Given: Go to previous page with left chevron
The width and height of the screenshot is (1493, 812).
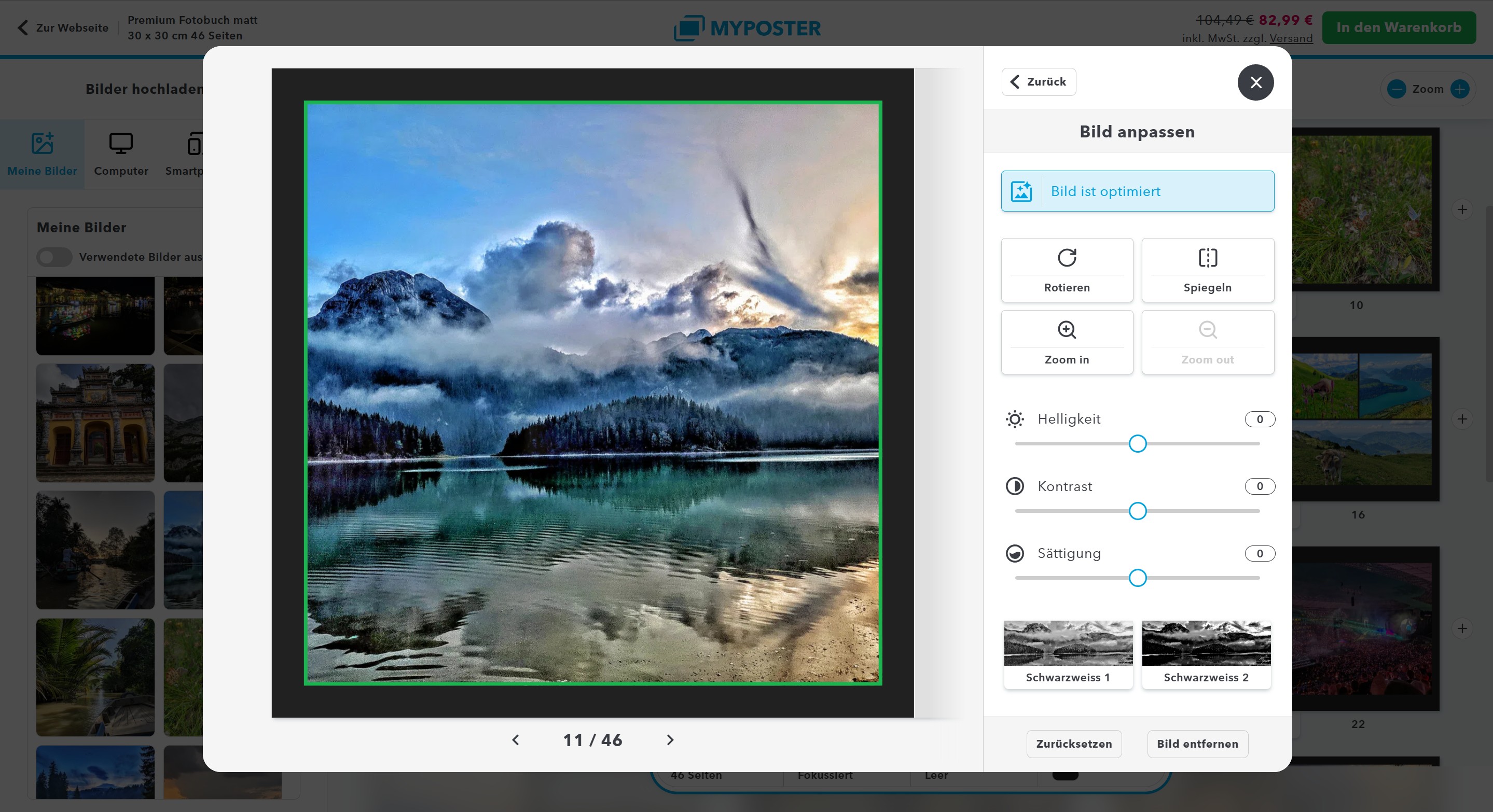Looking at the screenshot, I should click(515, 740).
